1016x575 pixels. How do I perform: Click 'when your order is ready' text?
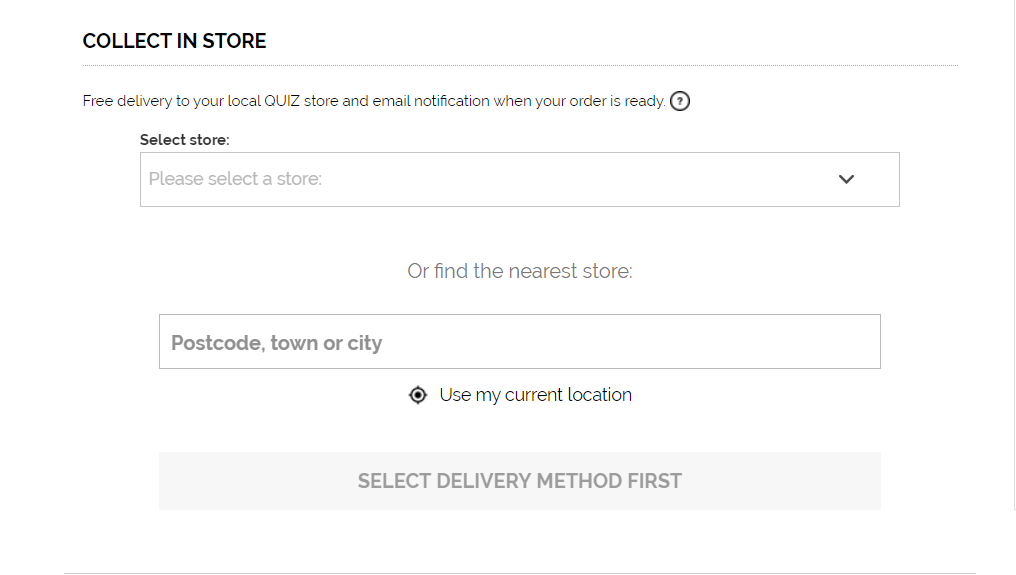click(579, 101)
